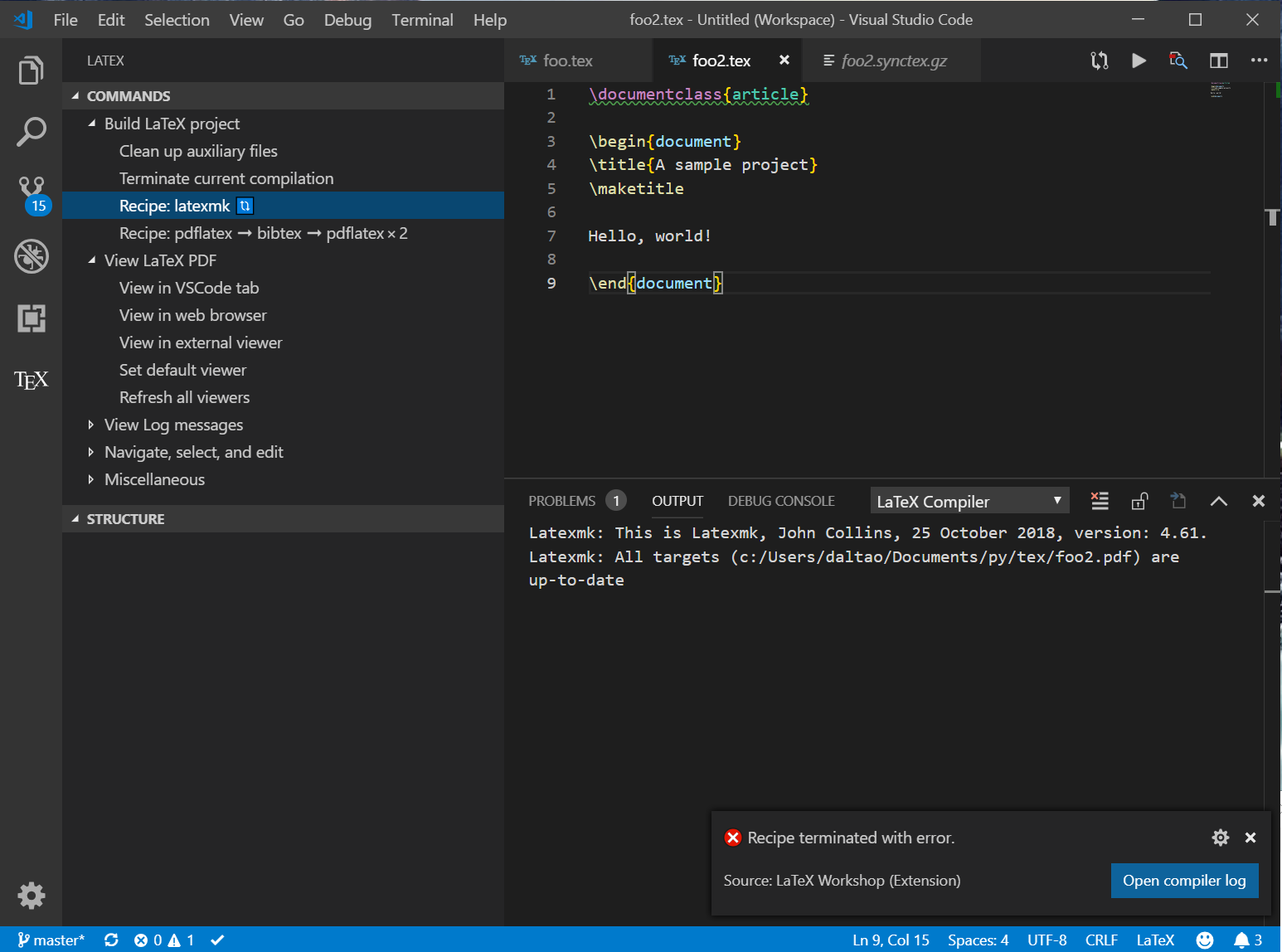This screenshot has width=1282, height=952.
Task: Click LaTeX language mode in status bar
Action: (1155, 940)
